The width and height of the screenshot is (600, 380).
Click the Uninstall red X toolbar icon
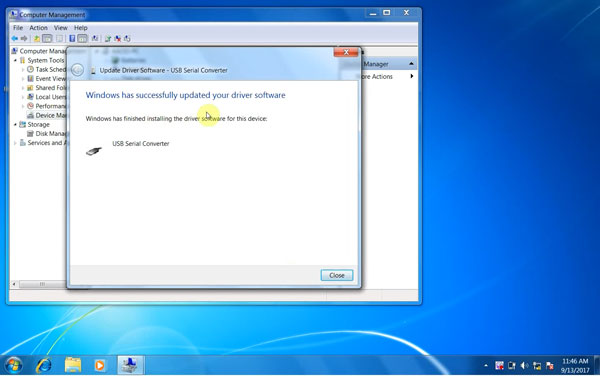pyautogui.click(x=118, y=38)
